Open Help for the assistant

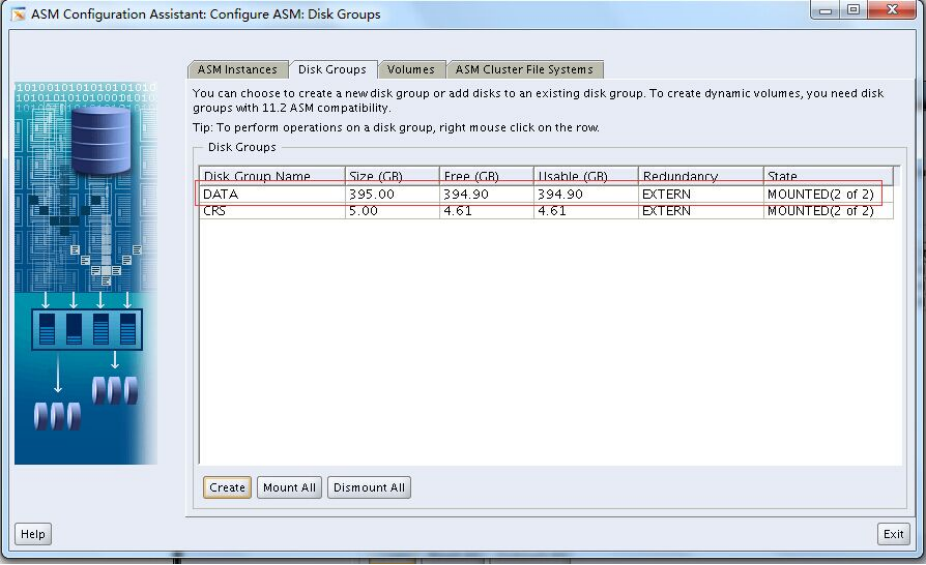(33, 534)
